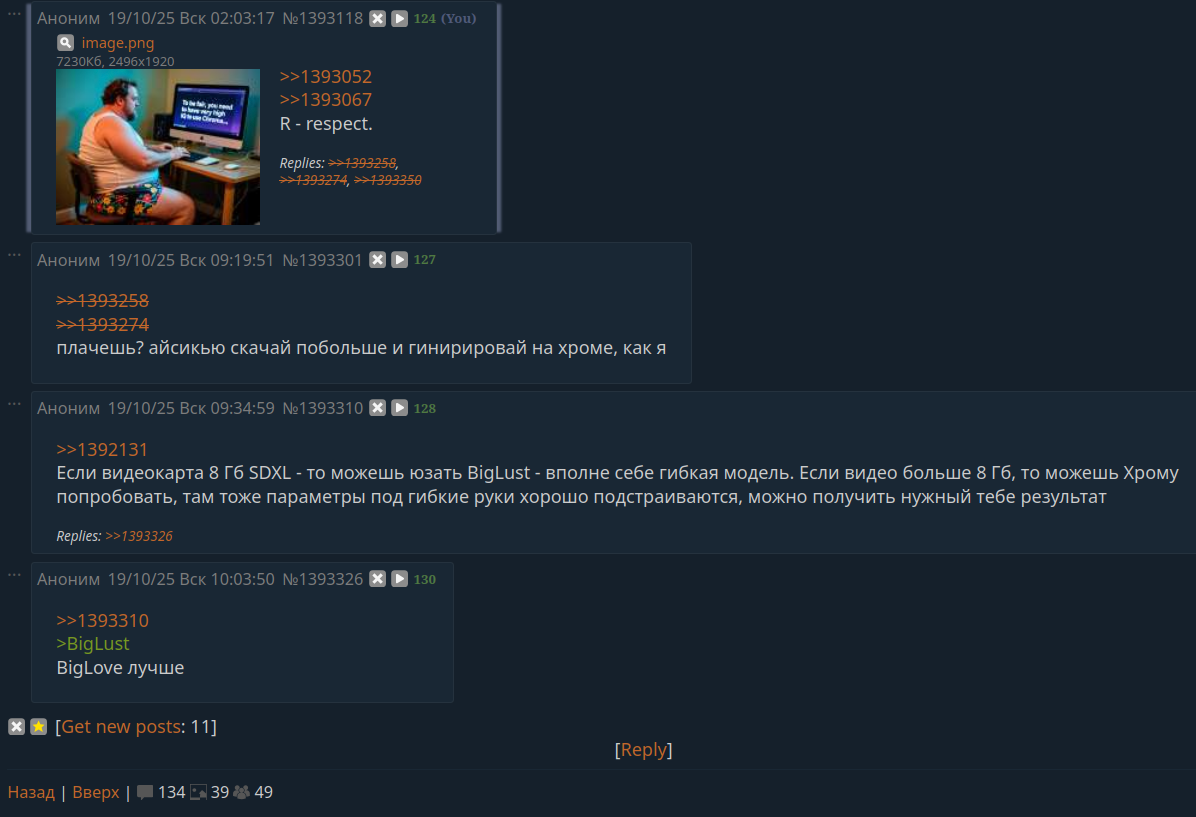Jump to top with the Вверх link
Image resolution: width=1196 pixels, height=817 pixels.
click(x=96, y=793)
